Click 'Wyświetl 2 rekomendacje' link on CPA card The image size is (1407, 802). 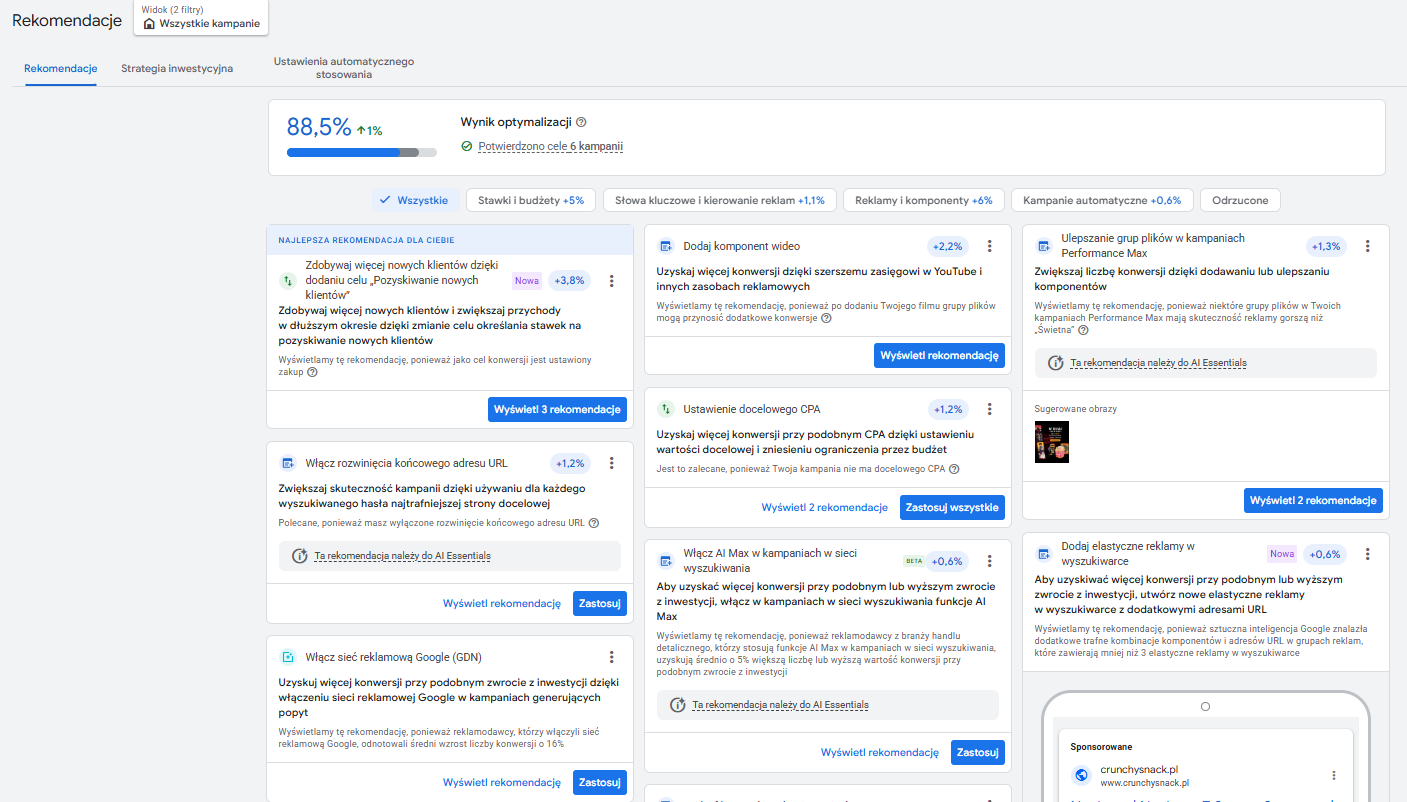[x=825, y=508]
